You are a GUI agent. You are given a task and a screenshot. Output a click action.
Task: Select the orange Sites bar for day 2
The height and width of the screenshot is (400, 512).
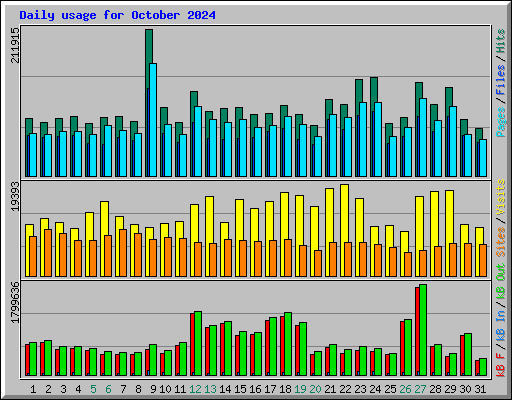click(48, 253)
